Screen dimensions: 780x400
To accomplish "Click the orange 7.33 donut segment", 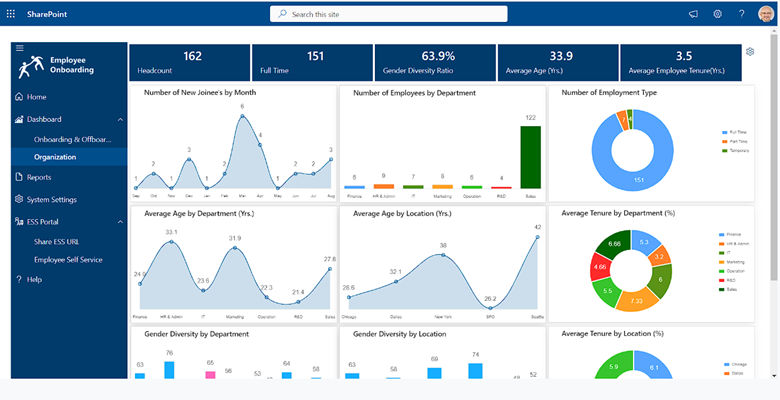I will [636, 301].
